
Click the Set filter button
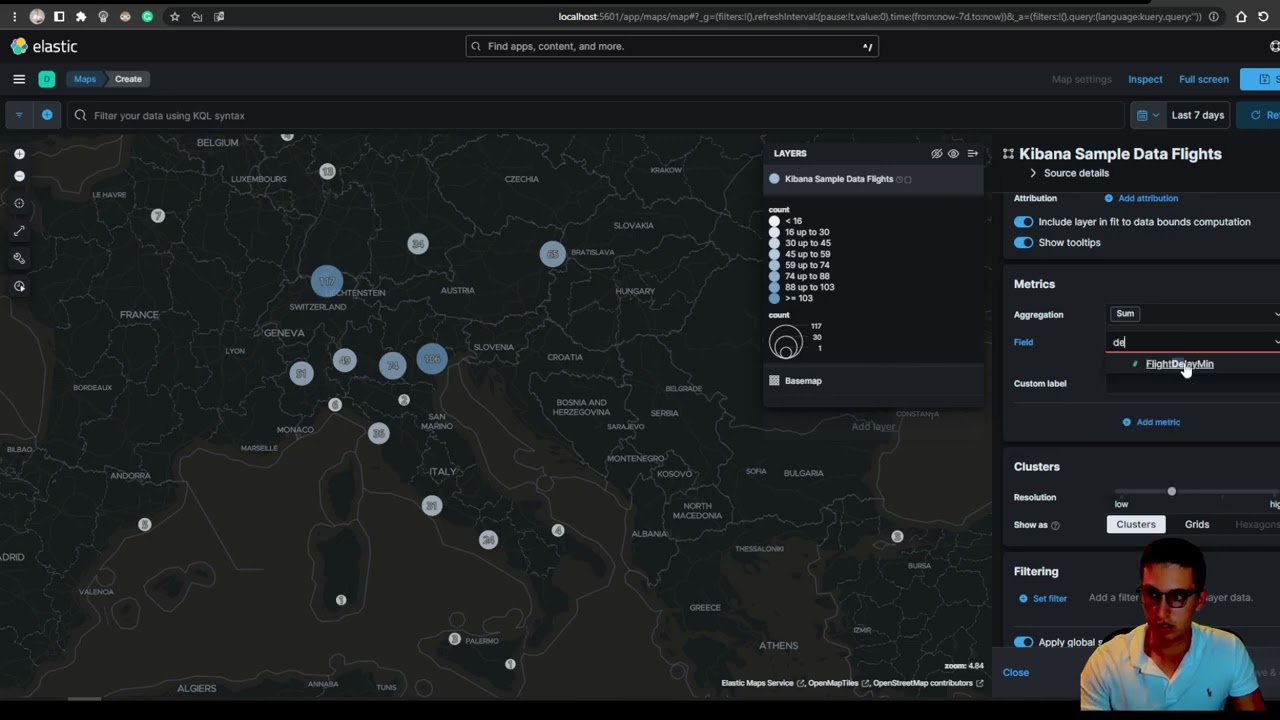[1043, 598]
